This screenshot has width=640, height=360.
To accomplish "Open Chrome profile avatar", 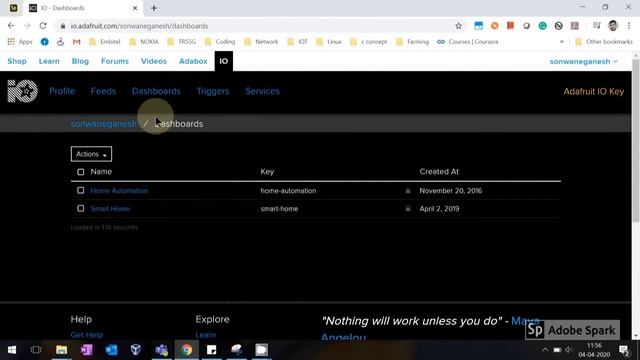I will pos(613,26).
